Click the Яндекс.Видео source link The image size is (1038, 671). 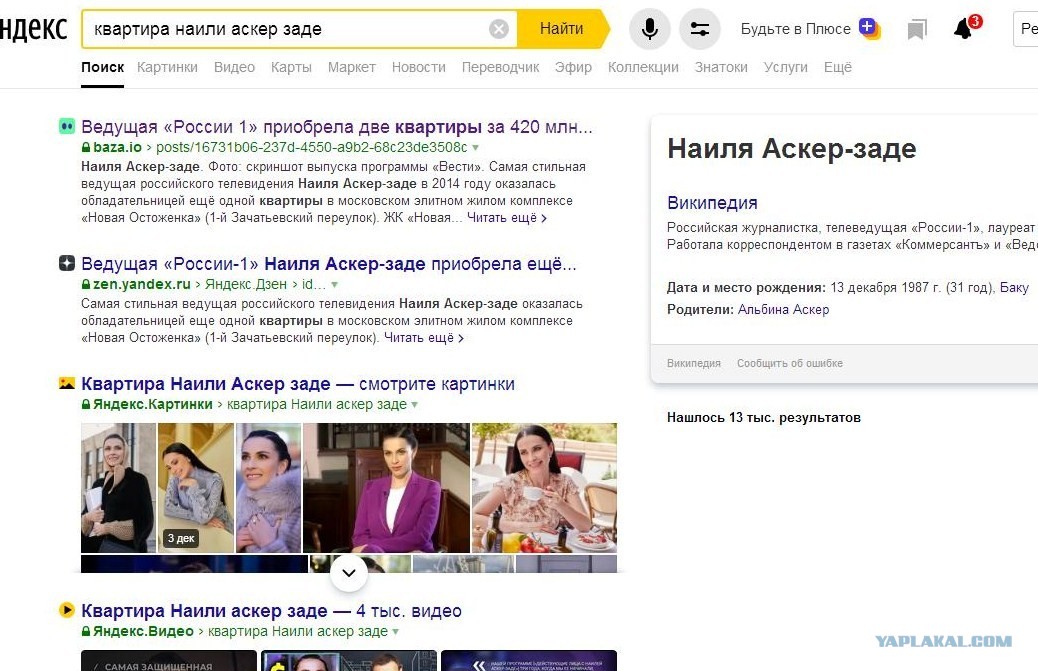coord(143,631)
